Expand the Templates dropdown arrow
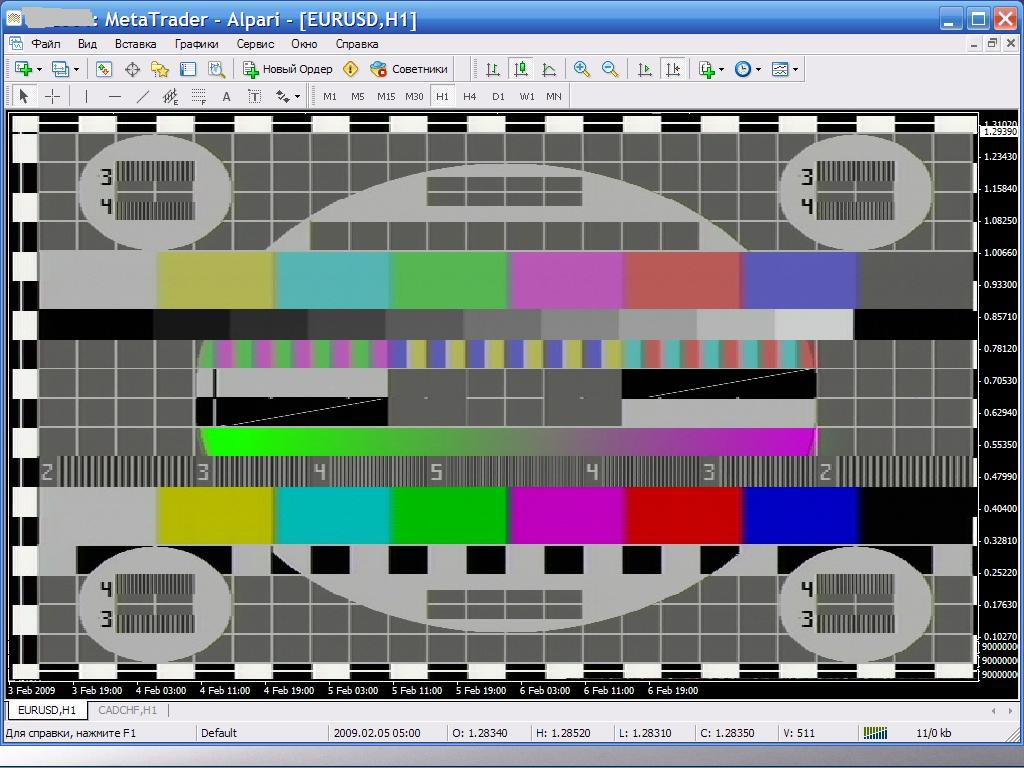This screenshot has height=768, width=1024. [x=795, y=69]
